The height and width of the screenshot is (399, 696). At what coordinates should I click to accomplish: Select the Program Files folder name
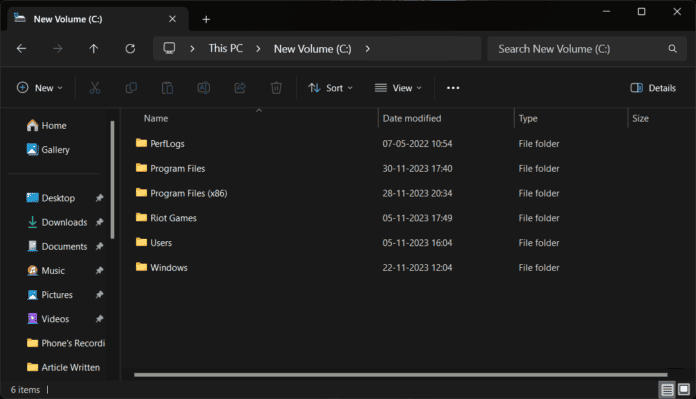(178, 169)
